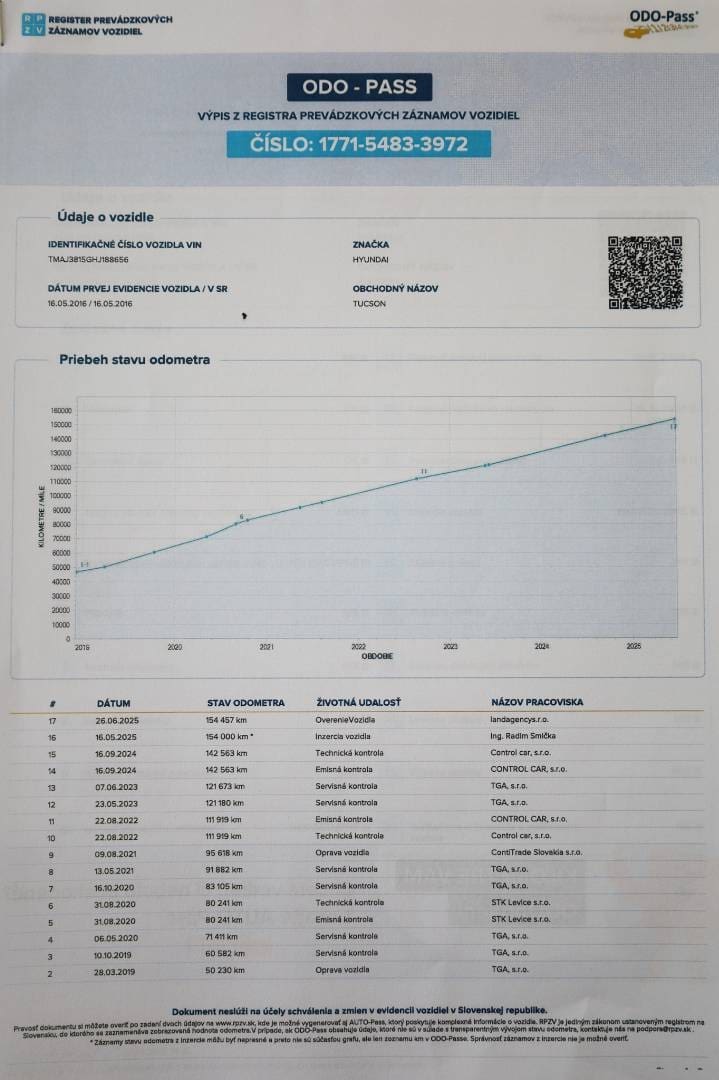Image resolution: width=719 pixels, height=1080 pixels.
Task: Click the date 07.06.2023
Action: 116,787
